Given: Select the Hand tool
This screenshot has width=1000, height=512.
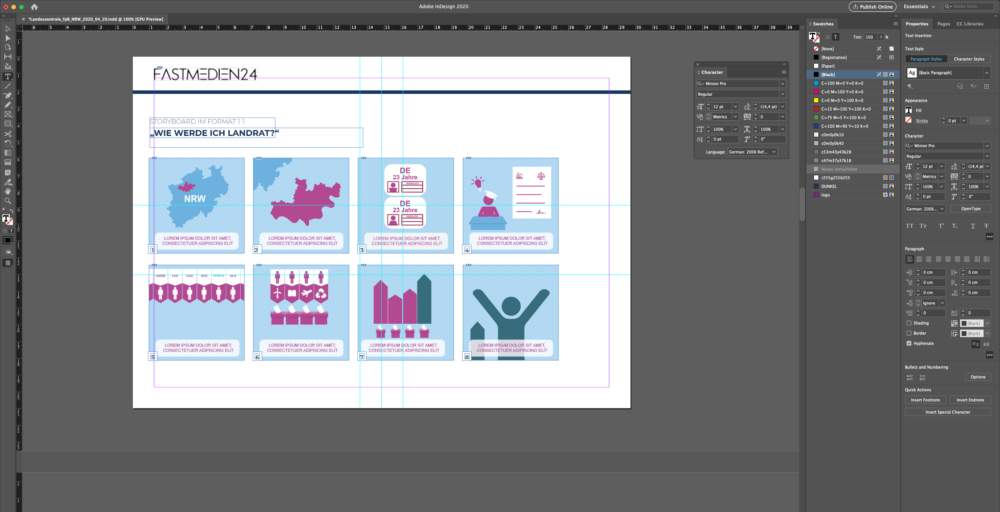Looking at the screenshot, I should pyautogui.click(x=8, y=190).
